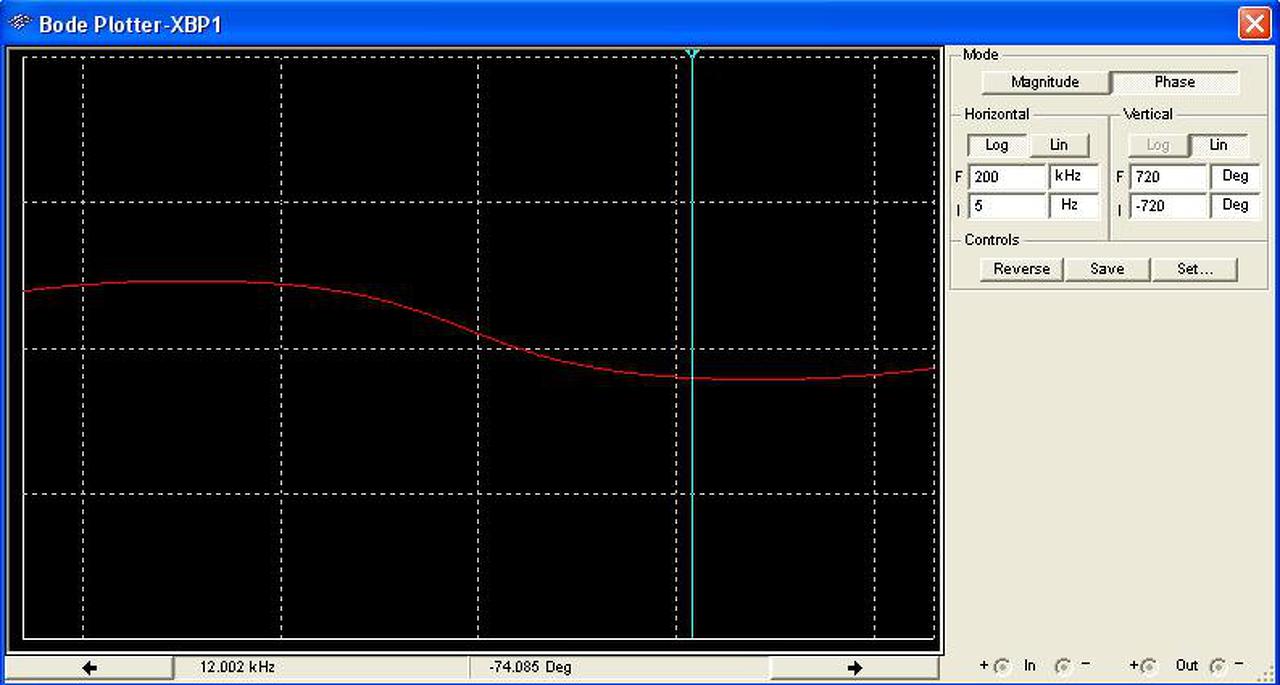This screenshot has width=1280, height=685.
Task: Switch the plot to Magnitude mode
Action: 1045,82
